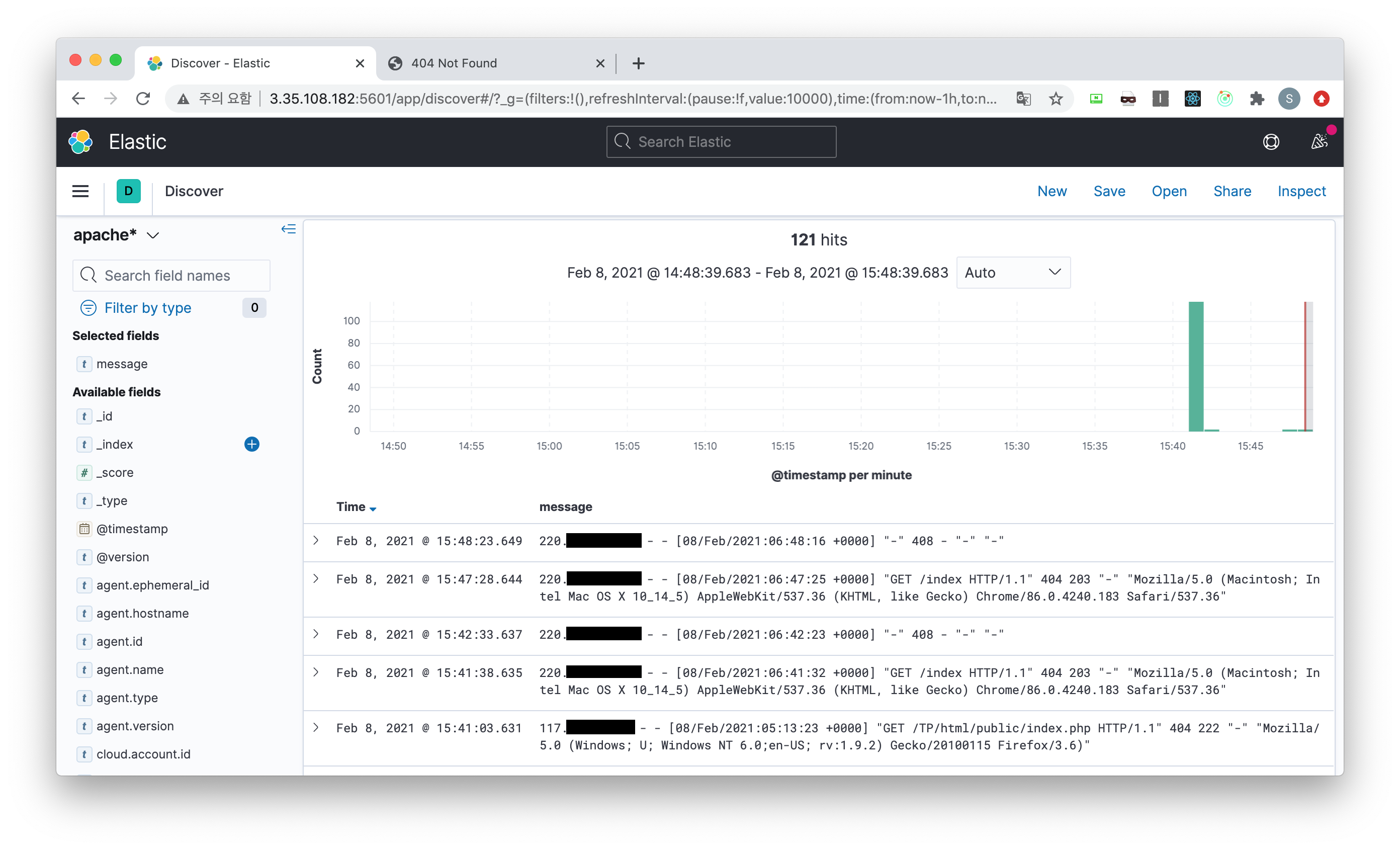Open the apache* index pattern dropdown

tap(116, 235)
